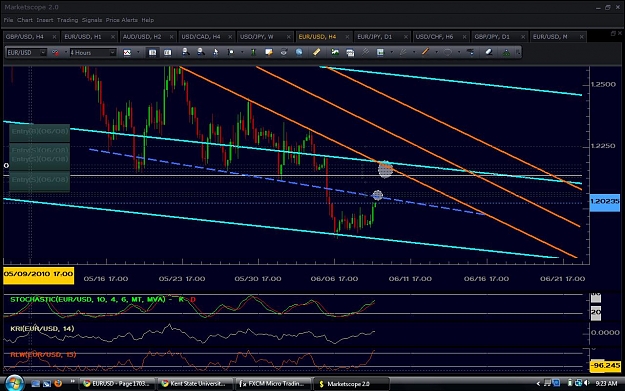Open dropdown arrow beside flag tool

(242, 53)
